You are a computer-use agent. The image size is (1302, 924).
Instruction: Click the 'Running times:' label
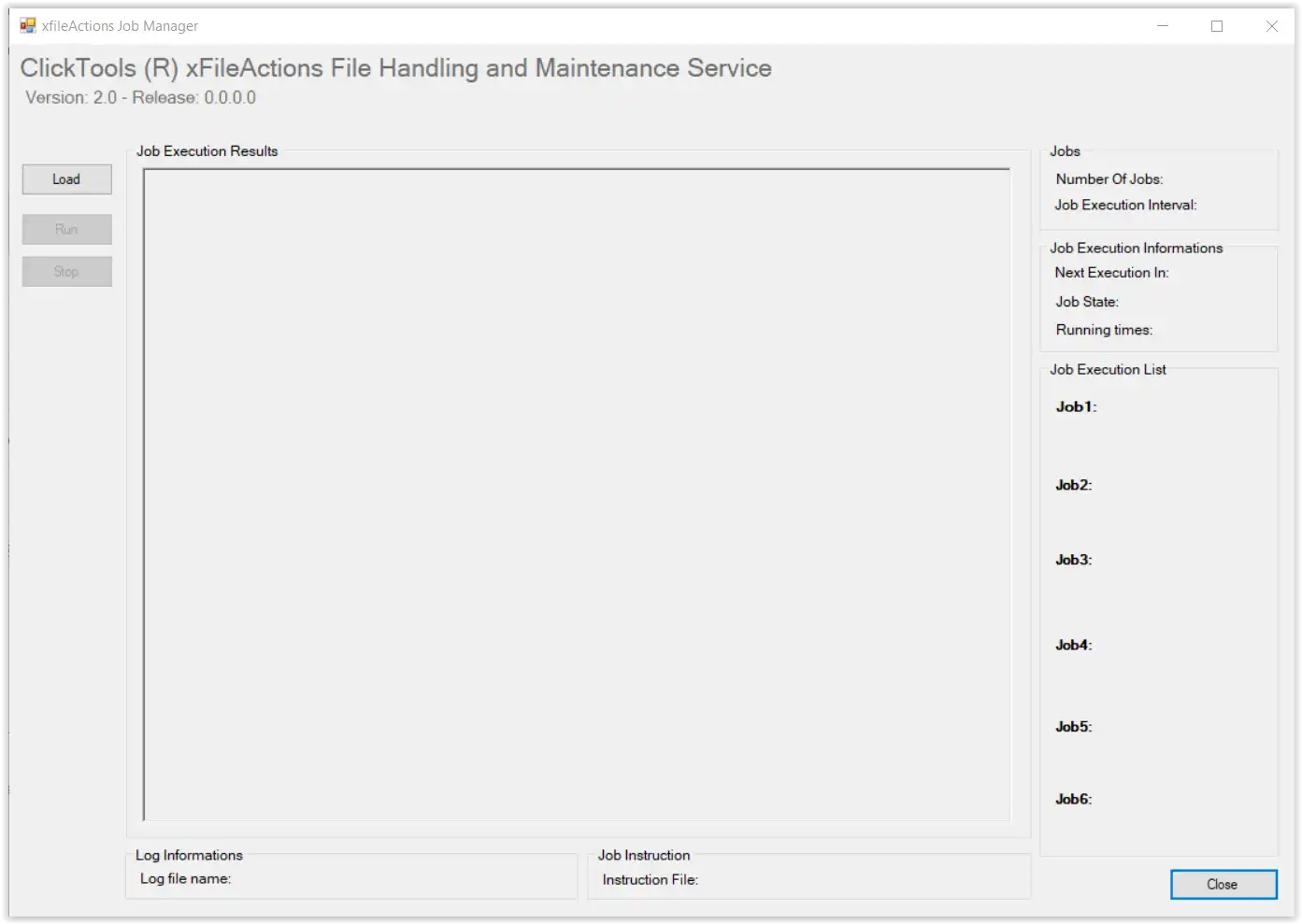(x=1104, y=330)
